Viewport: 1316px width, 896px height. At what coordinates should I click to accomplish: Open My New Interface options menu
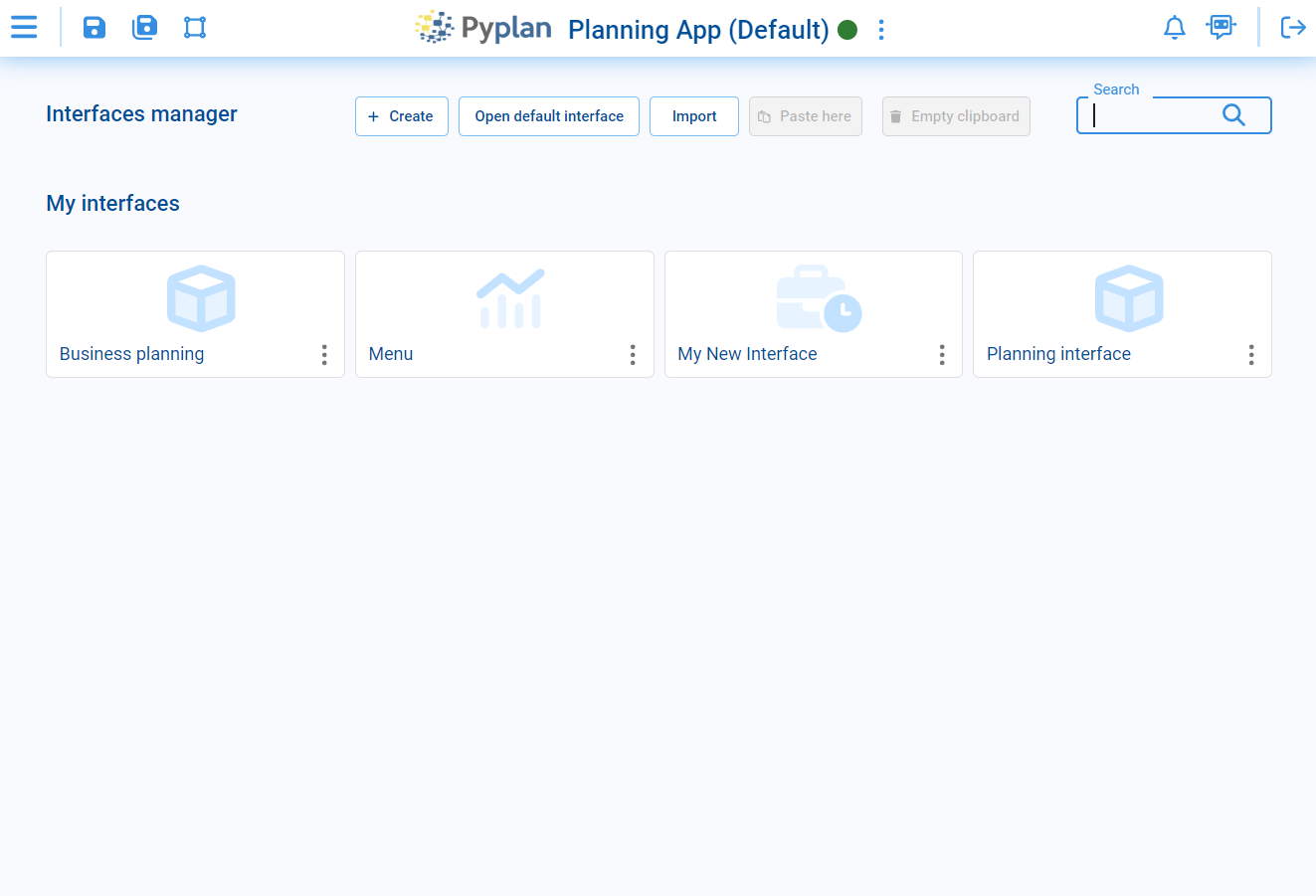[x=942, y=355]
